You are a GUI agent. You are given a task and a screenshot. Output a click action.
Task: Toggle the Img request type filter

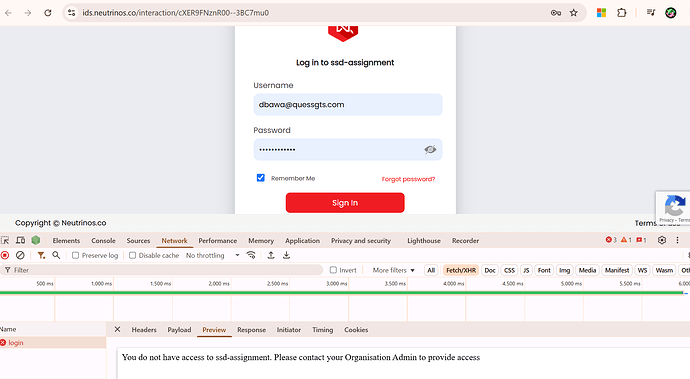564,270
